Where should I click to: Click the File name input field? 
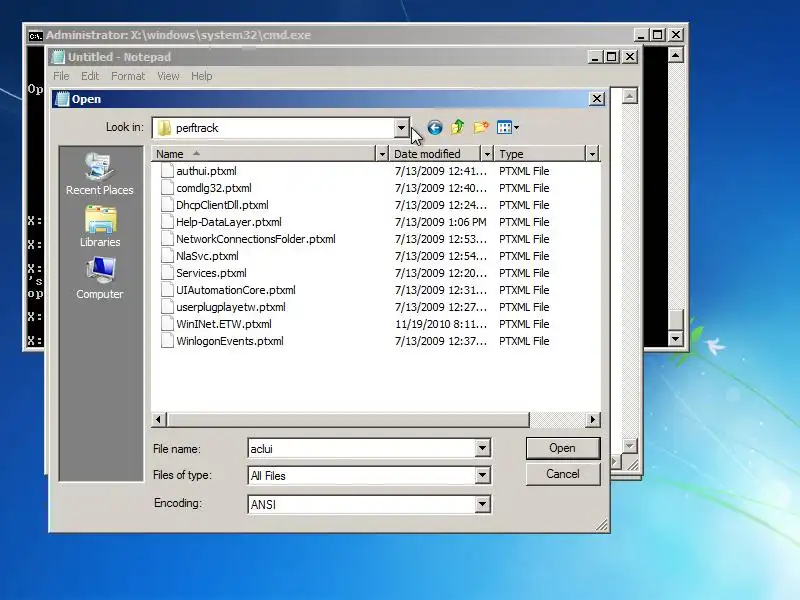362,448
